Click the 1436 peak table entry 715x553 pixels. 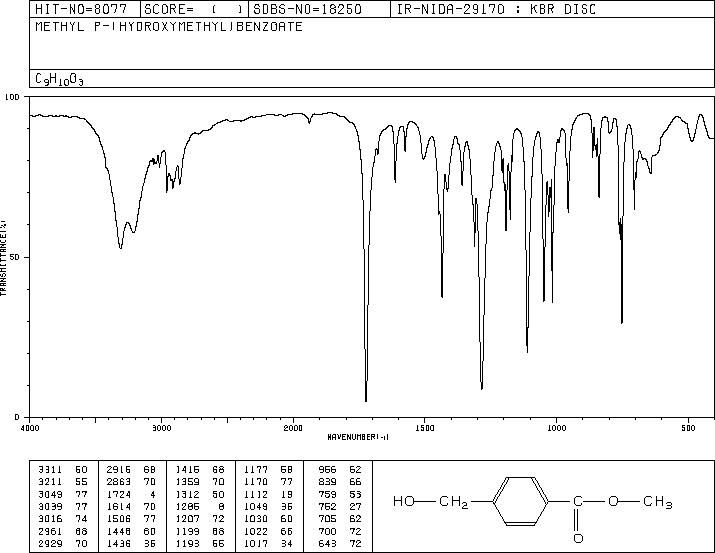(x=119, y=544)
